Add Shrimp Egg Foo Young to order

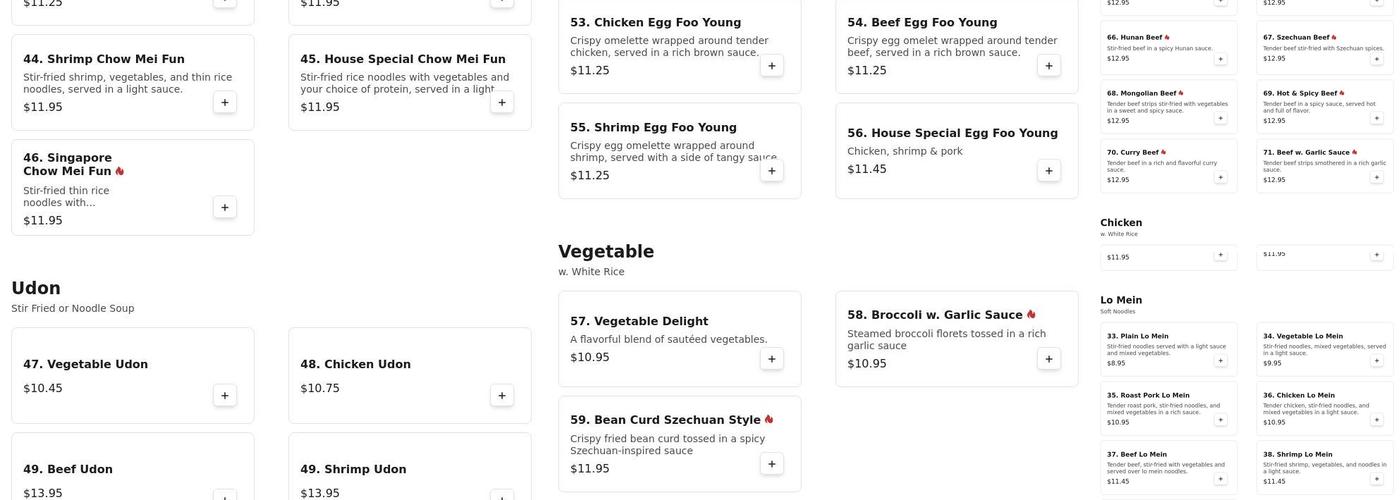tap(771, 171)
